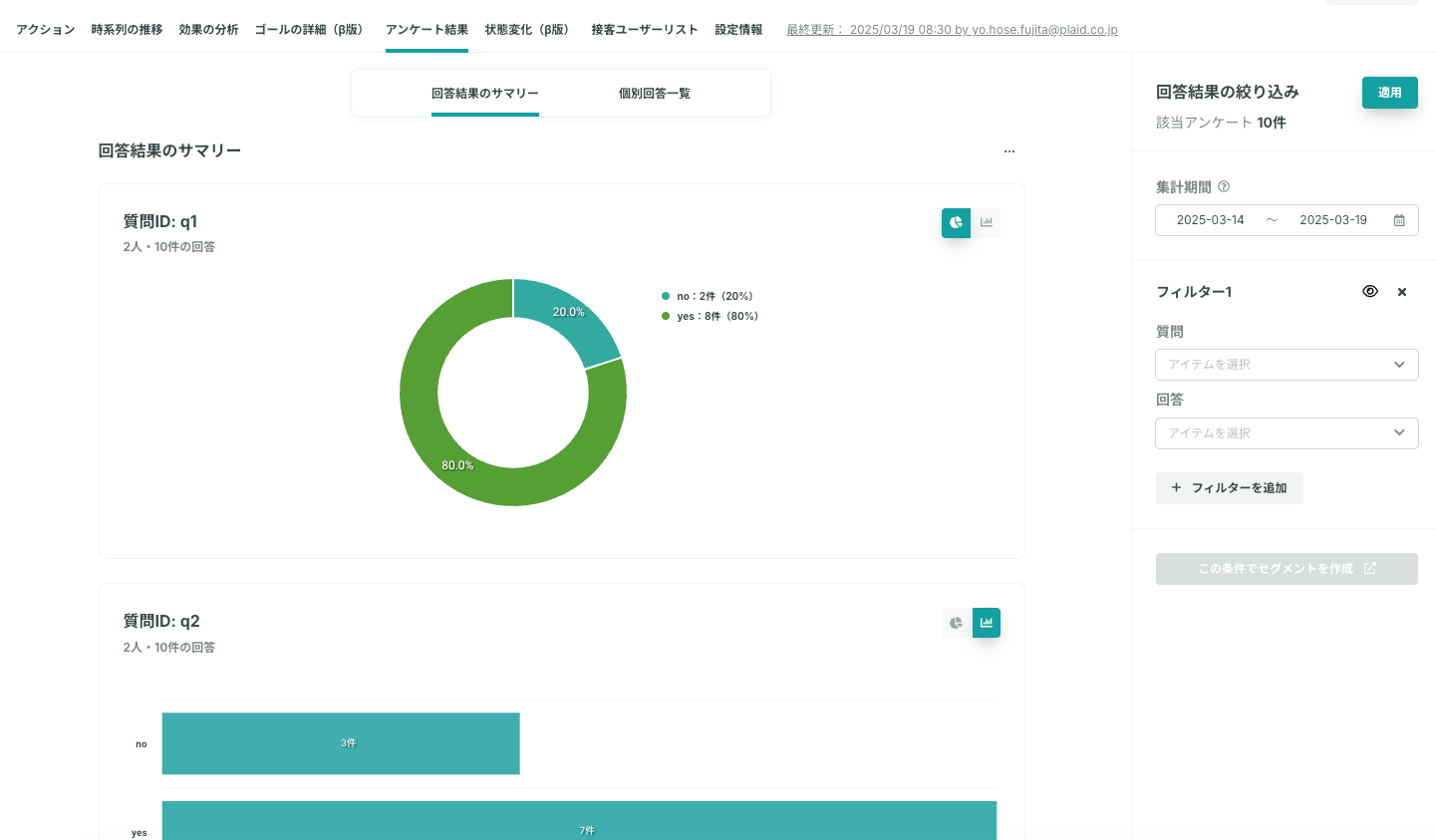Click the 質問ID: q2 heading
Screen dimensions: 1435x840
pos(161,621)
